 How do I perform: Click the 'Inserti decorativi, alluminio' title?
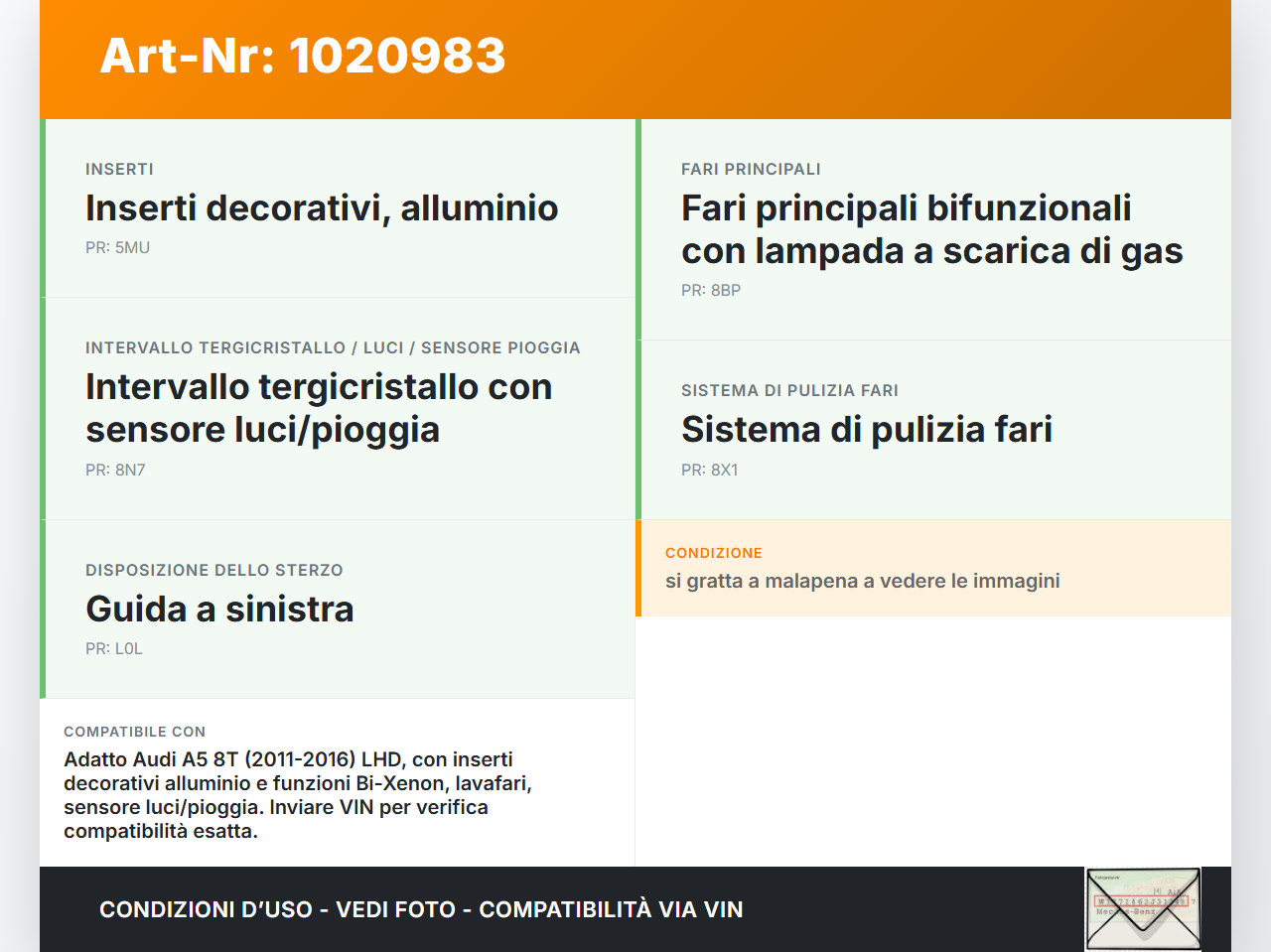[321, 208]
